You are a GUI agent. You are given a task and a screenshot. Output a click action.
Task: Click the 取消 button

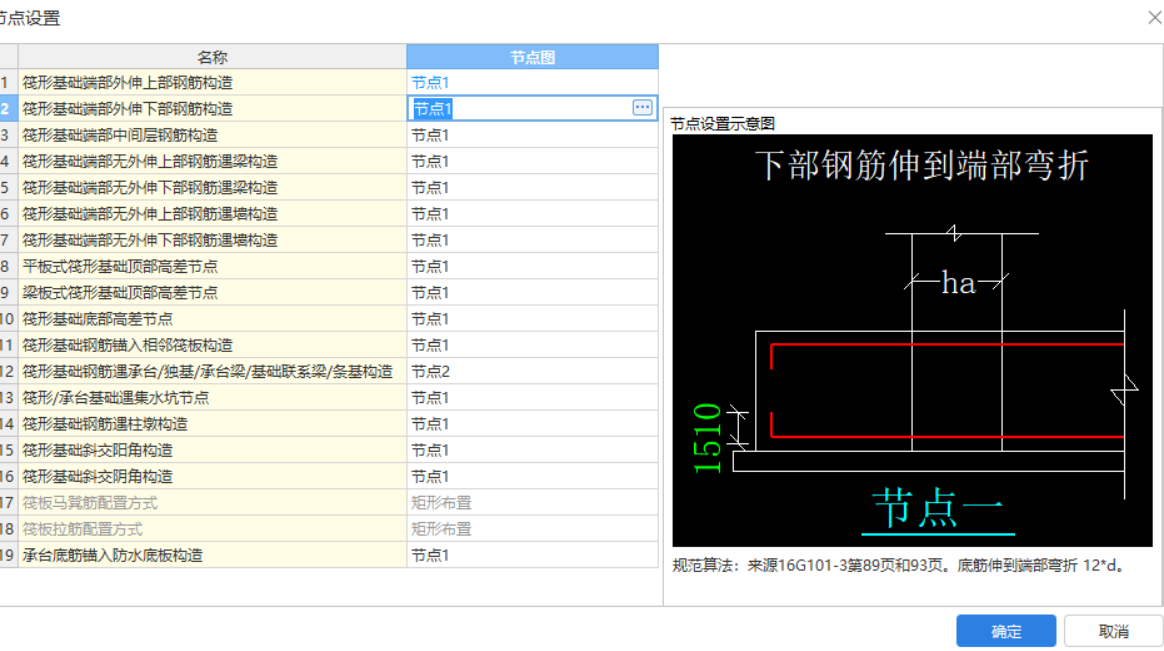click(x=1113, y=631)
